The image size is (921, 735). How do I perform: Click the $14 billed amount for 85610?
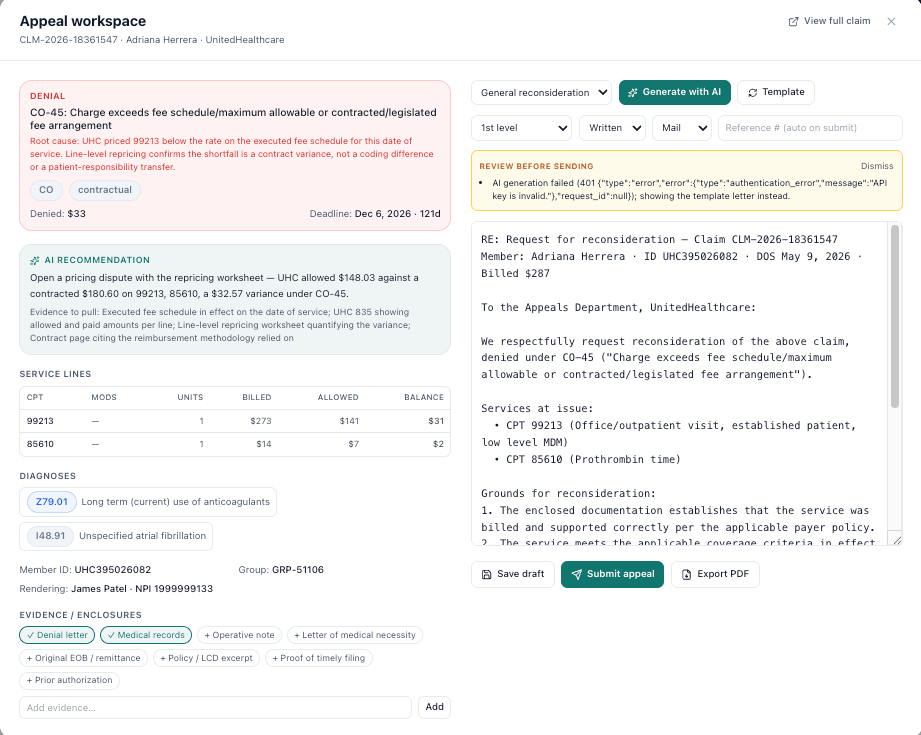point(263,444)
